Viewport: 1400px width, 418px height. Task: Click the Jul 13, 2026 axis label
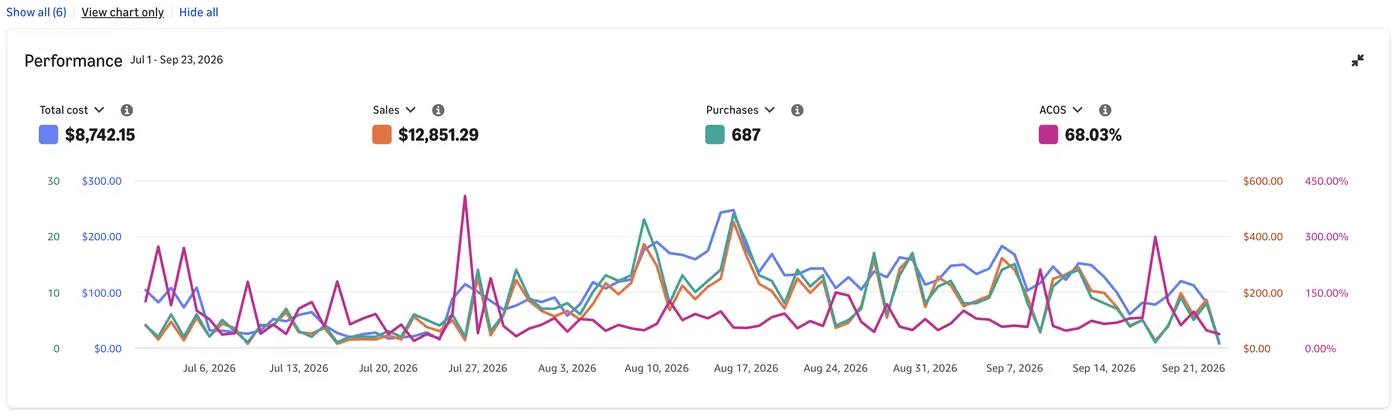click(x=299, y=368)
